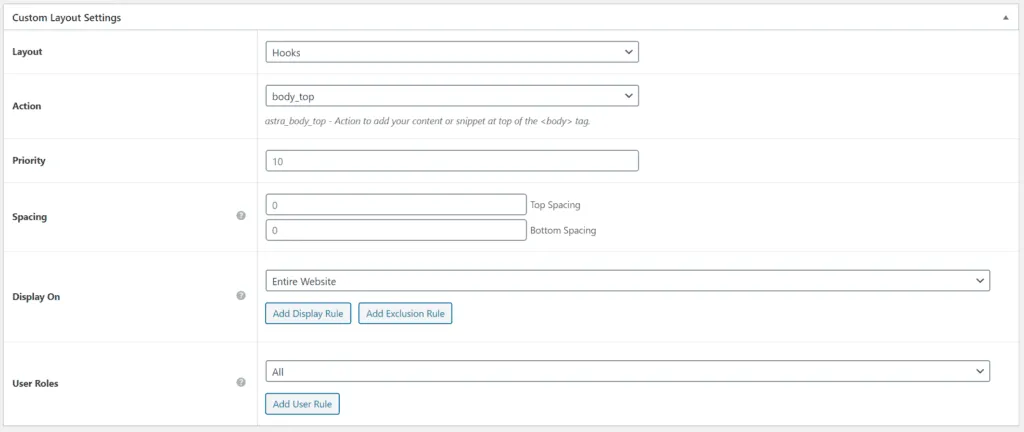The image size is (1024, 432).
Task: Click the Action row label
Action: (27, 106)
